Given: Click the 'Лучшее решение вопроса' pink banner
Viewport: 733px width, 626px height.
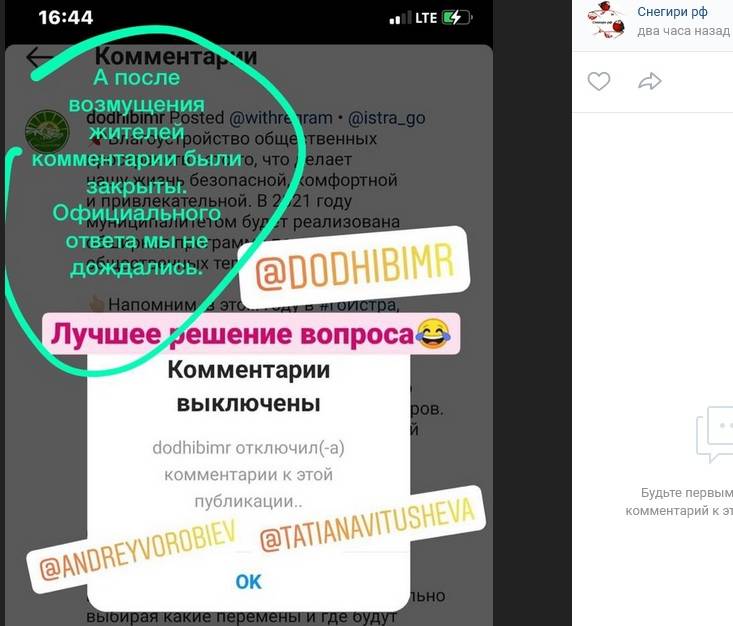Looking at the screenshot, I should pos(251,334).
